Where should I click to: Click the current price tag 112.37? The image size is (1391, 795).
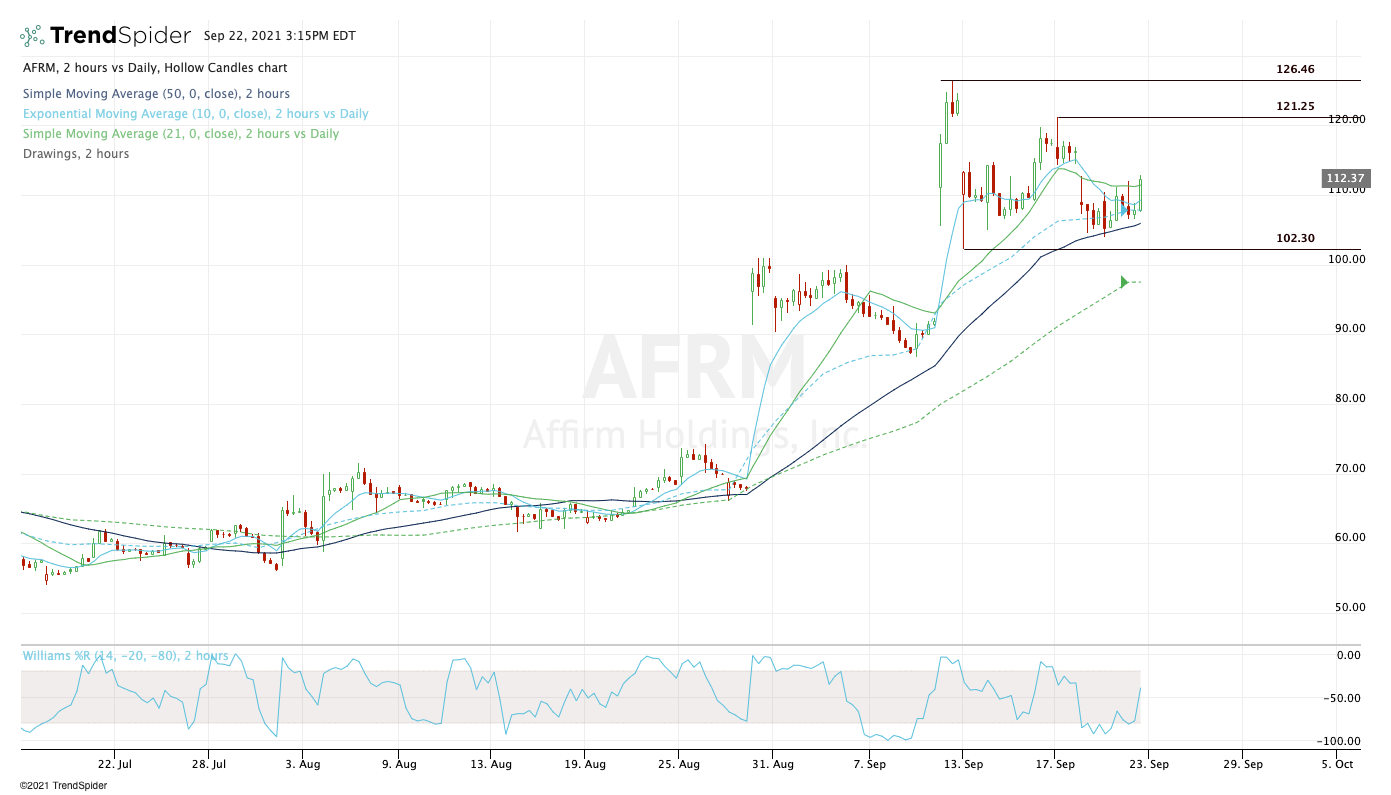(x=1344, y=179)
